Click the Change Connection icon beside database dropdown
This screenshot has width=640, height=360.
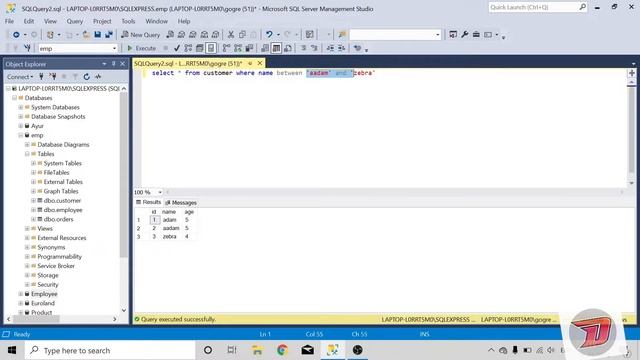pyautogui.click(x=27, y=48)
